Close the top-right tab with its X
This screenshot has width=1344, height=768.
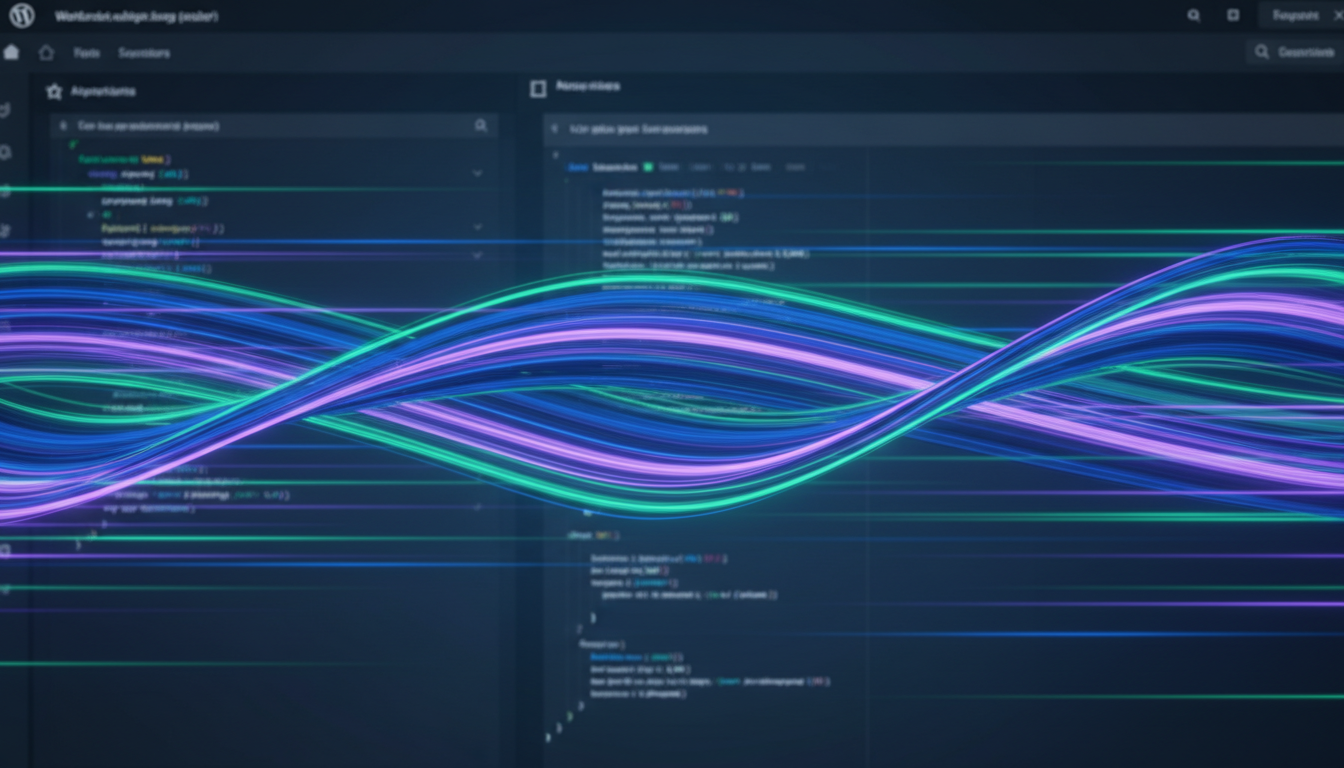[1339, 15]
